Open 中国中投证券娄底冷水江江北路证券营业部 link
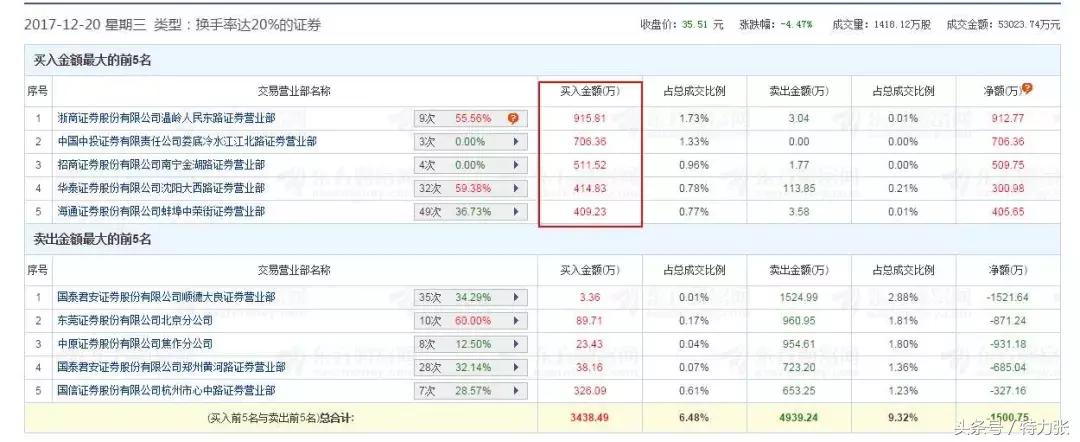The image size is (1080, 442). [187, 142]
